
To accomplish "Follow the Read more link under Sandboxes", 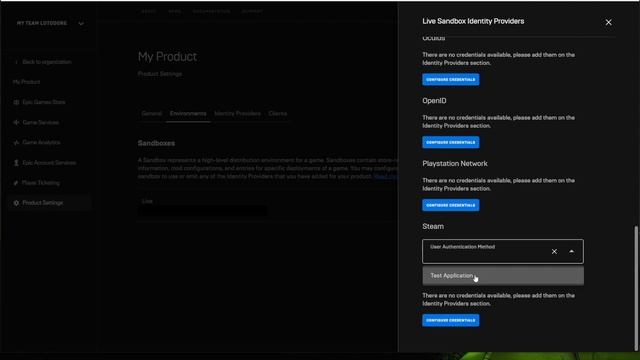I will (386, 176).
